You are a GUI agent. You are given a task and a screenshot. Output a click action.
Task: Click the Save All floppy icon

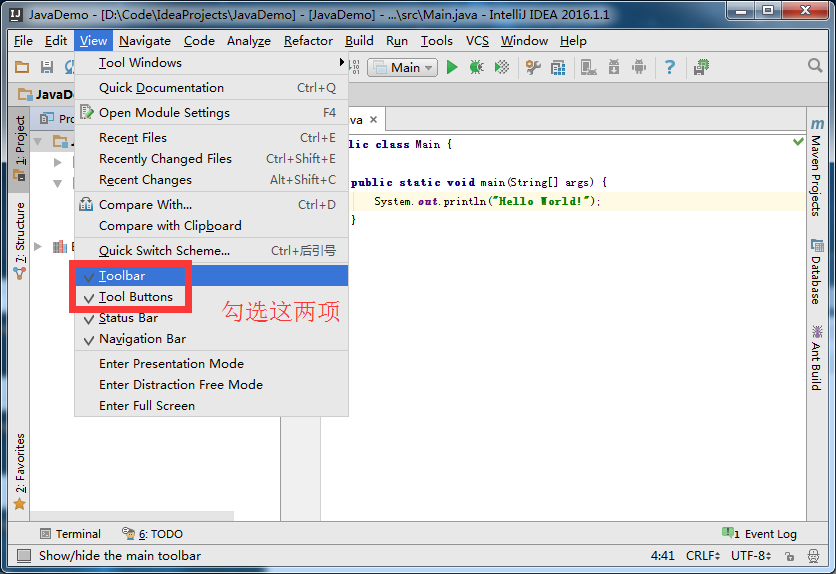tap(47, 67)
